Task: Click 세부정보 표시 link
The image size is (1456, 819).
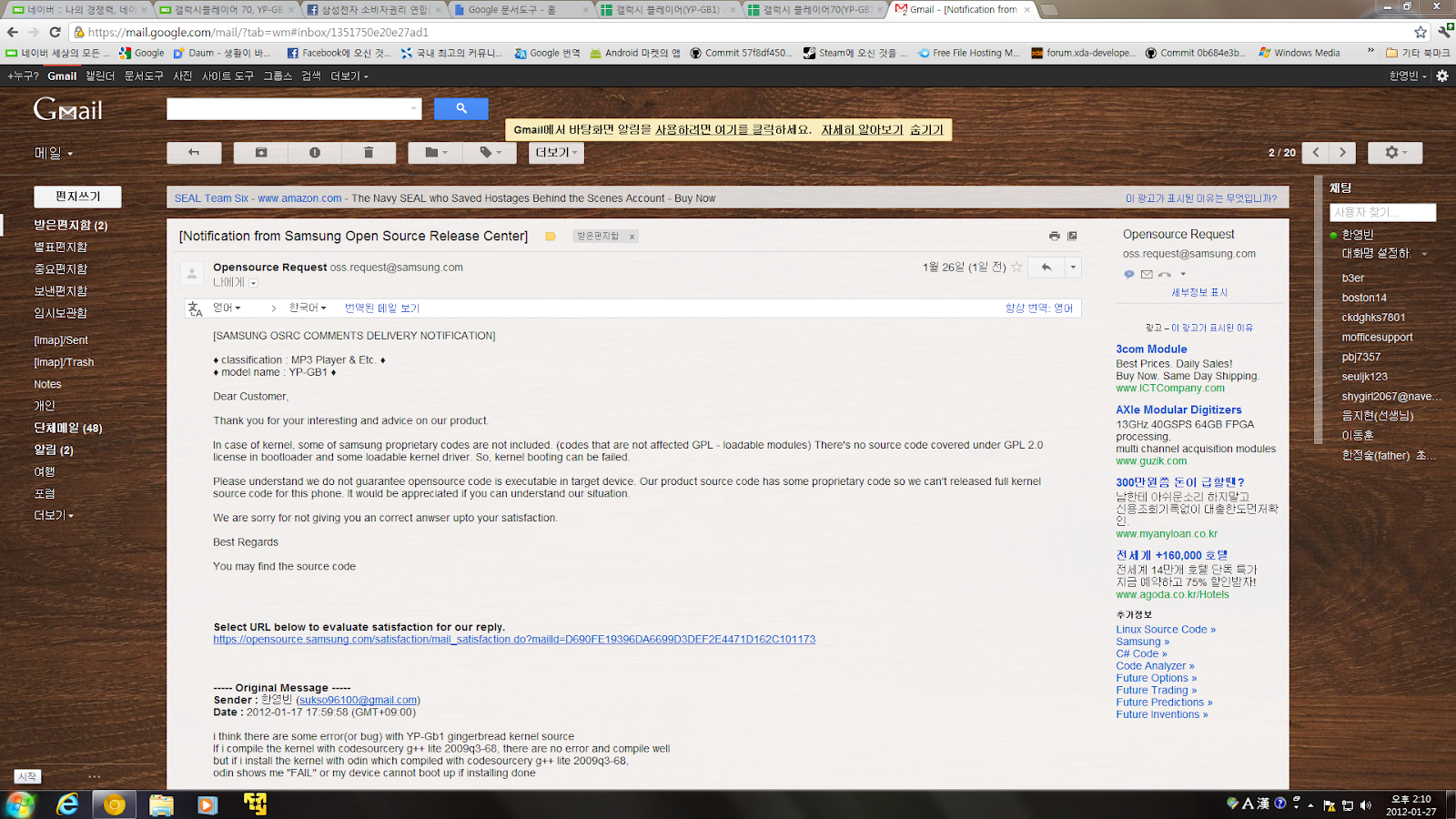Action: coord(1199,293)
